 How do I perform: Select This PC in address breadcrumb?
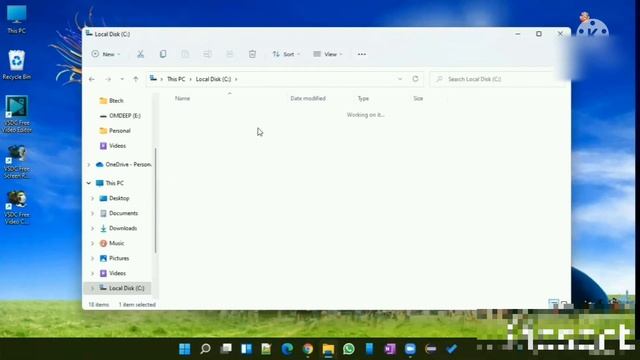coord(176,79)
